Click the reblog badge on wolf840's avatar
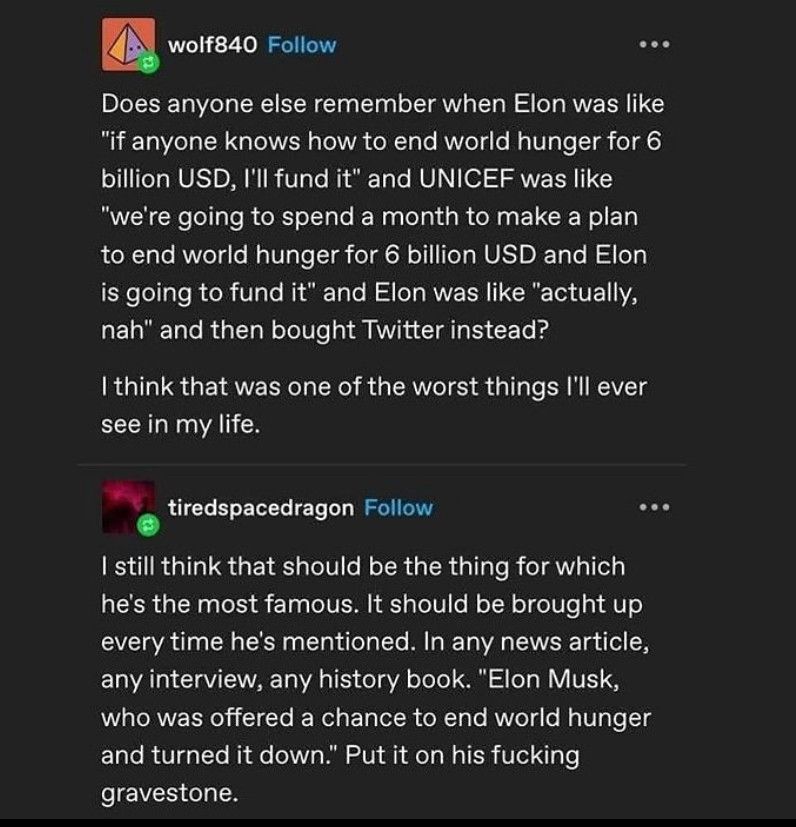The image size is (796, 827). pos(149,63)
